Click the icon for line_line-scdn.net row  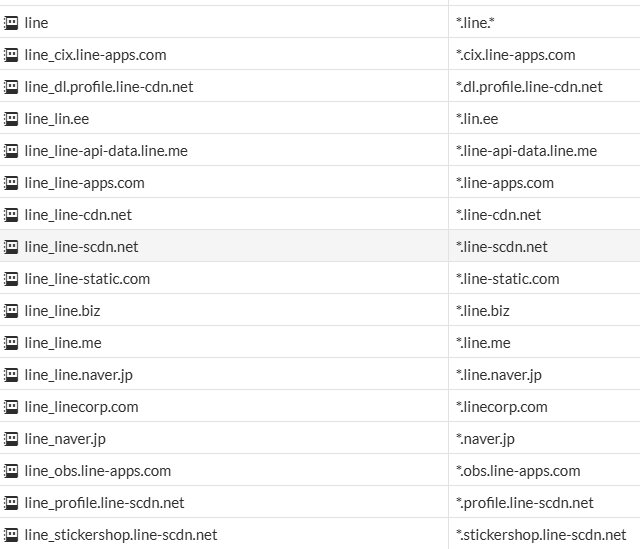[11, 247]
